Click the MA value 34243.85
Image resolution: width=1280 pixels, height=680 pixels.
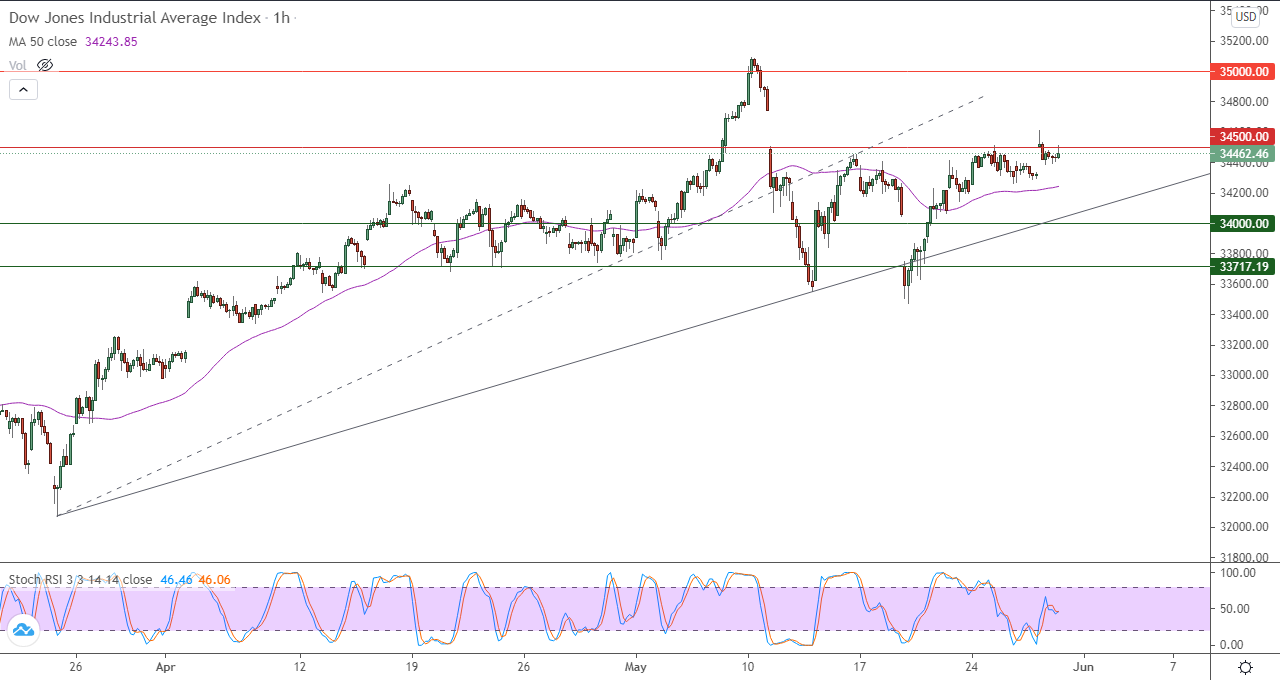pyautogui.click(x=113, y=42)
